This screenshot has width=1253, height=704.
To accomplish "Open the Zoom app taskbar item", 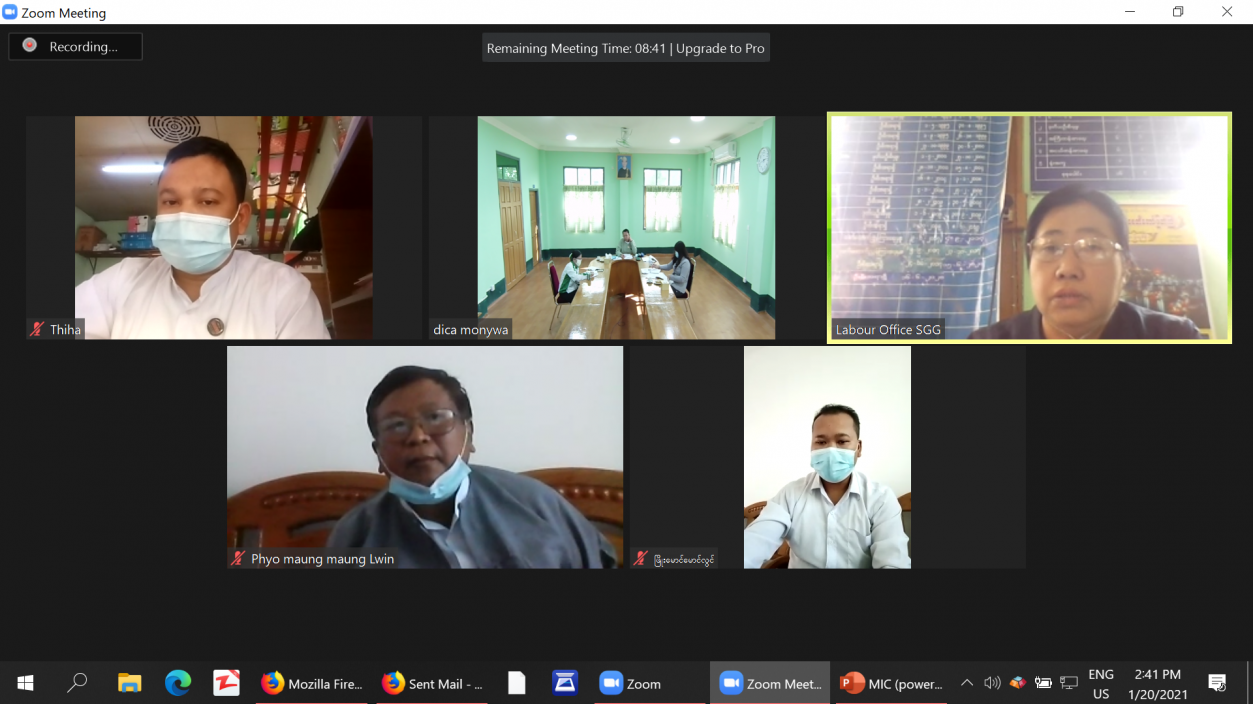I will click(630, 684).
